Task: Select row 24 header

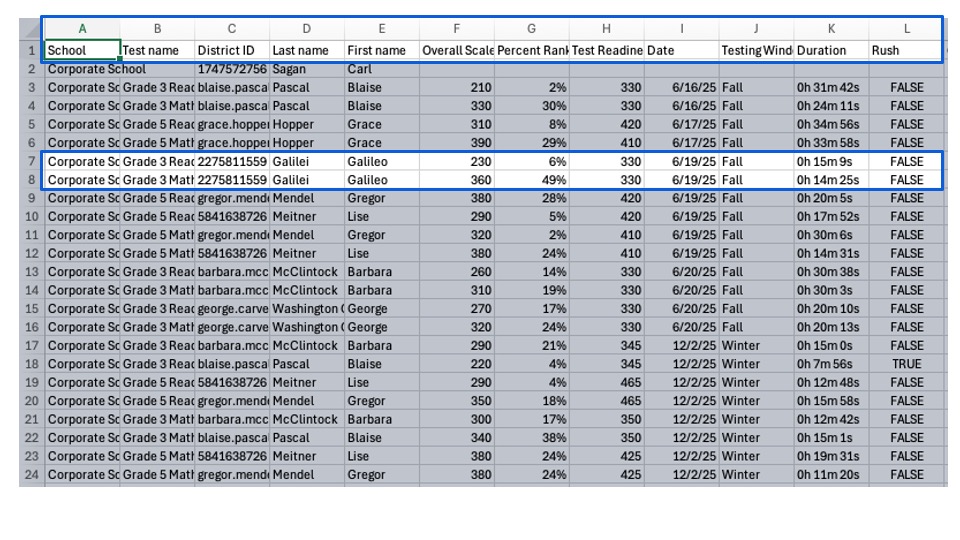Action: [32, 474]
